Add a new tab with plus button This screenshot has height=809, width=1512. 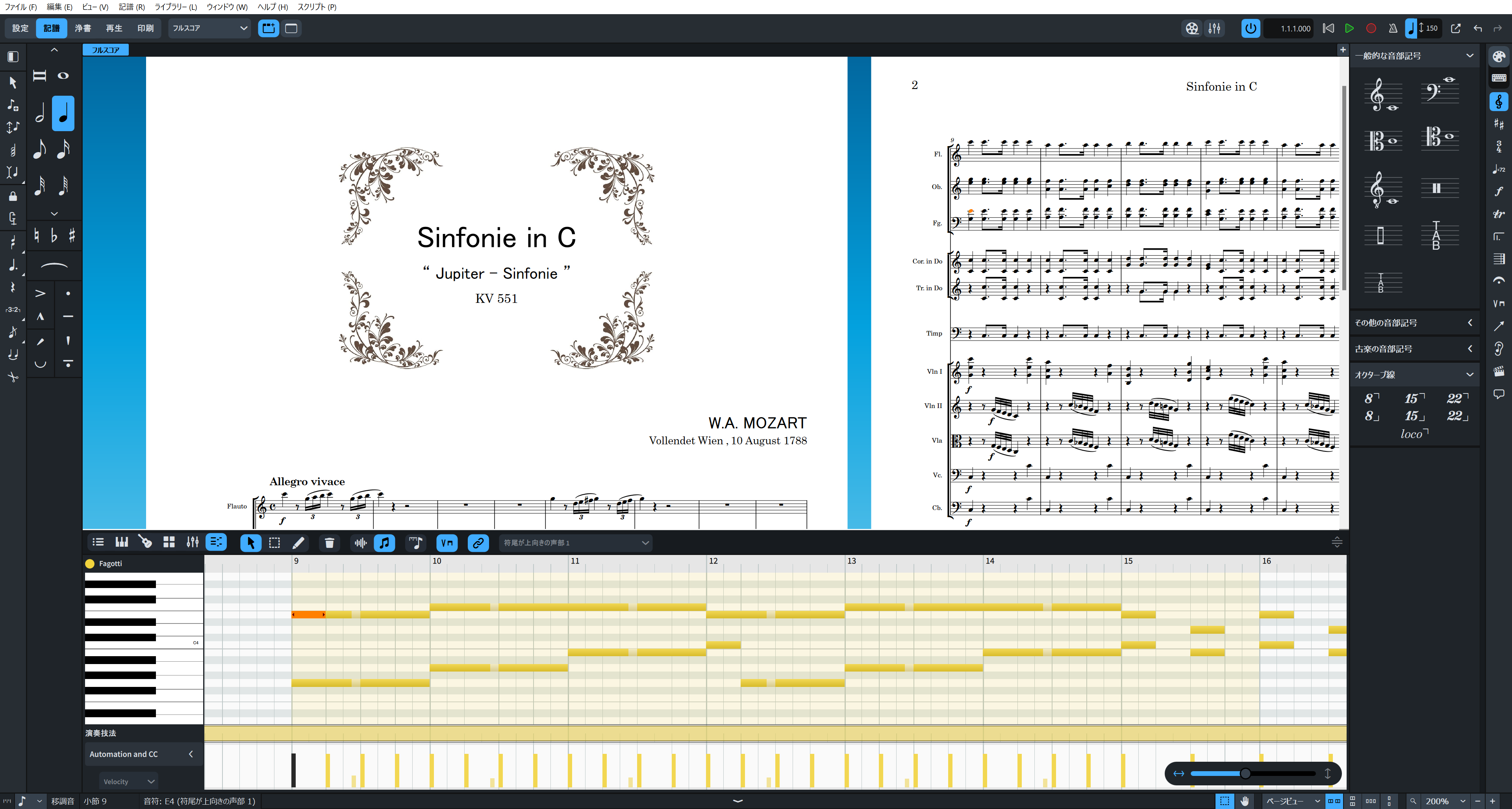pyautogui.click(x=1342, y=50)
